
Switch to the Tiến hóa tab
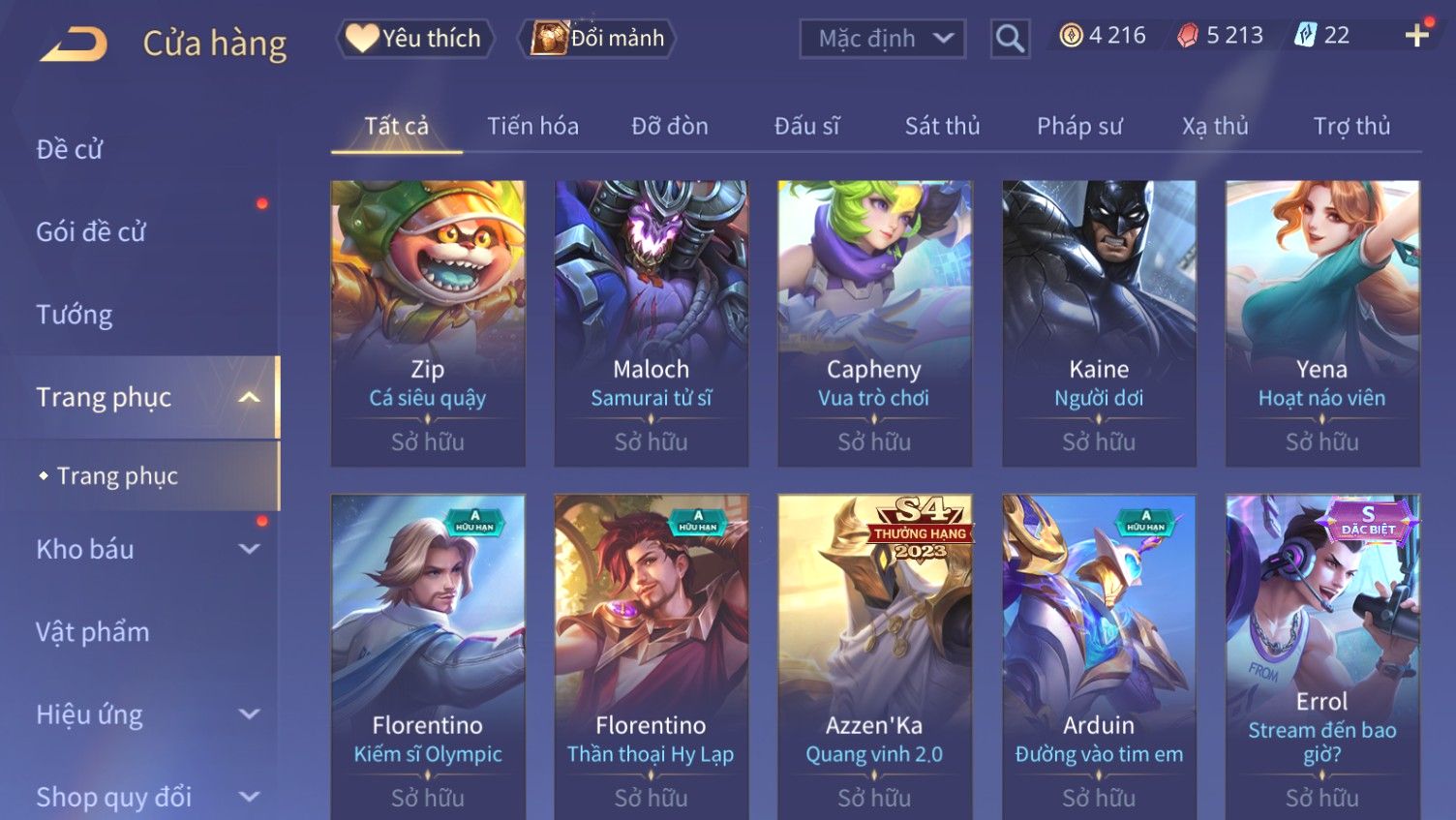[532, 126]
